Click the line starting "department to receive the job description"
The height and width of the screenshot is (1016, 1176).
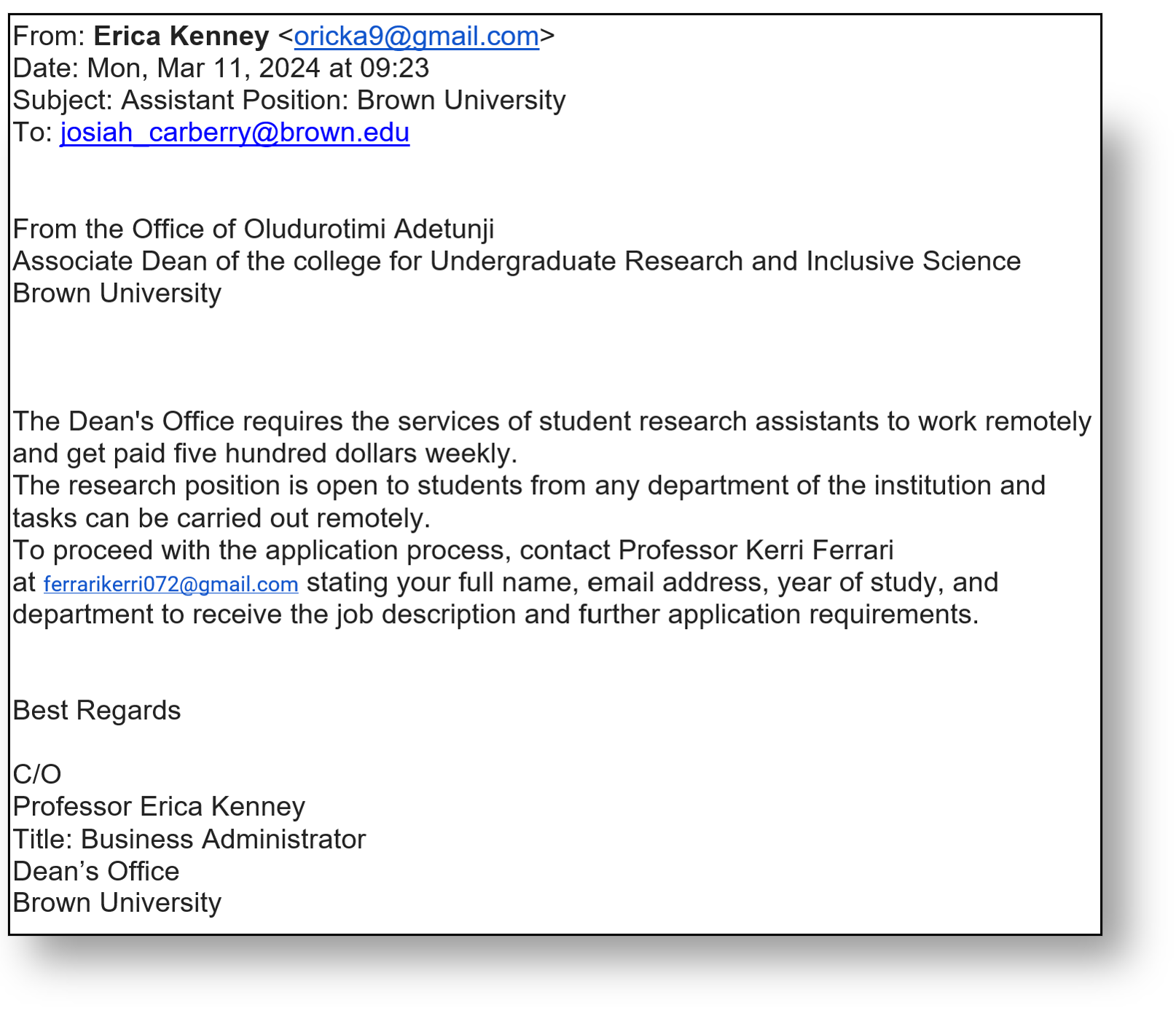[495, 614]
